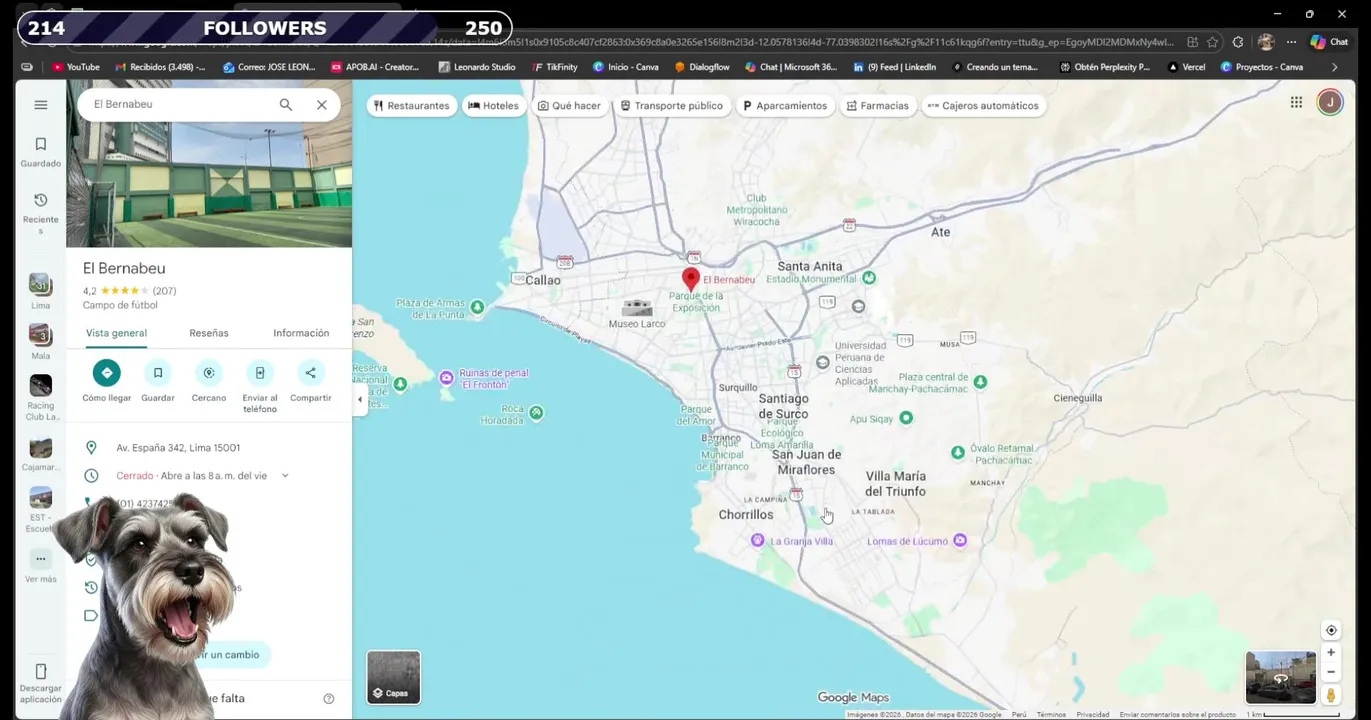Click the Cercano nearby icon
This screenshot has width=1371, height=720.
click(x=208, y=373)
